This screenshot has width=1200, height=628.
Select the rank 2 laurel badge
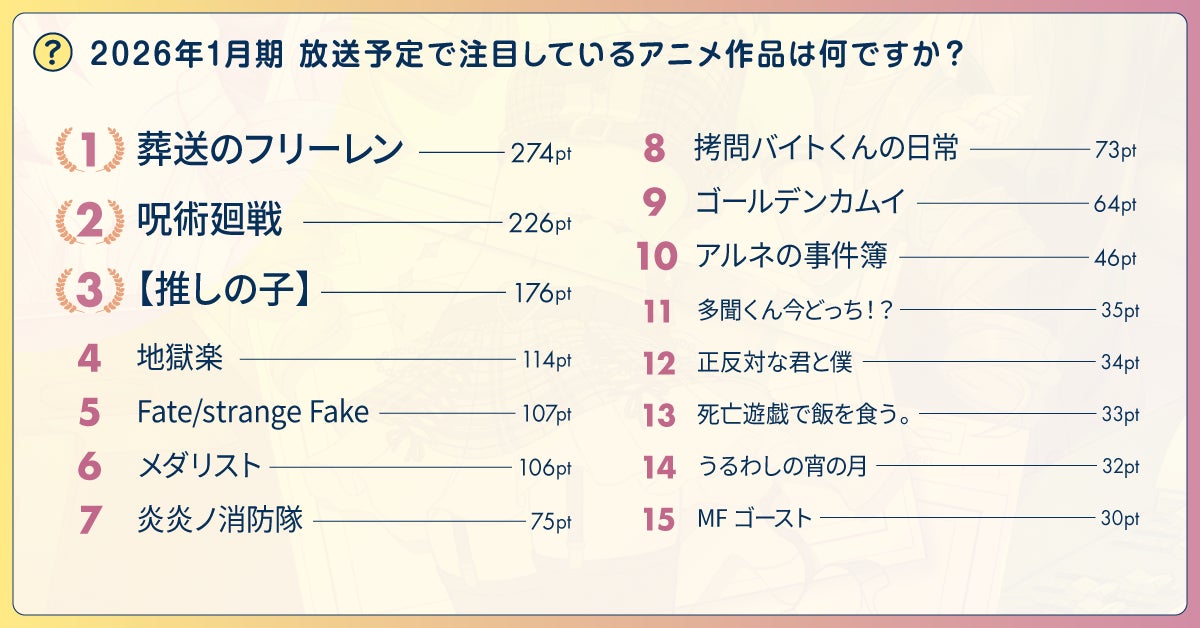(x=89, y=222)
